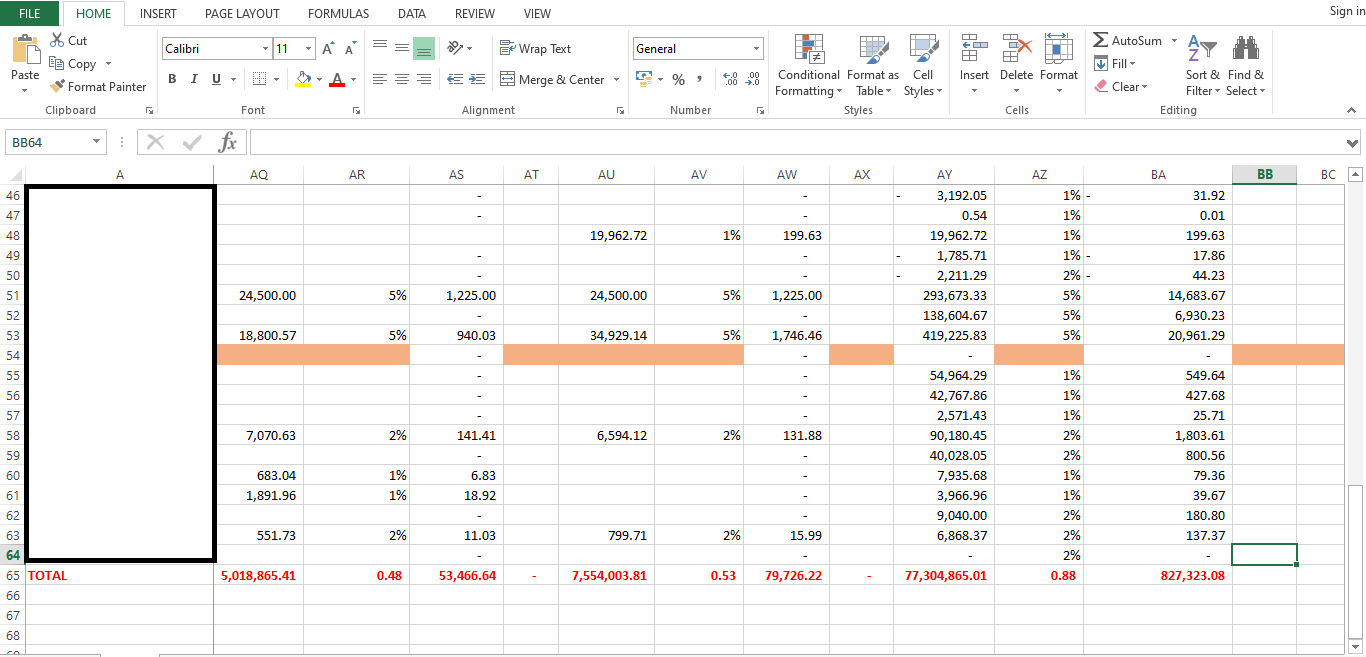Image resolution: width=1366 pixels, height=657 pixels.
Task: Switch to REVIEW tab
Action: (x=475, y=13)
